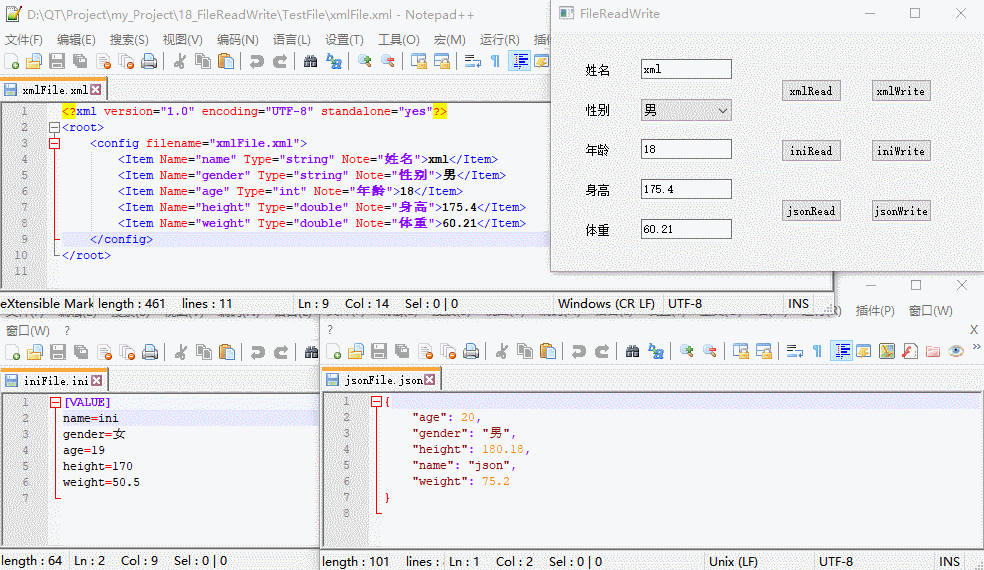Toggle word wrap in jsonFile.json window toolbar
The height and width of the screenshot is (570, 984).
pos(794,352)
